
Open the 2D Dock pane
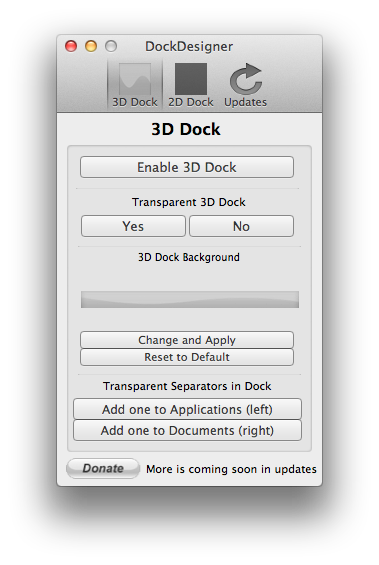pyautogui.click(x=191, y=85)
